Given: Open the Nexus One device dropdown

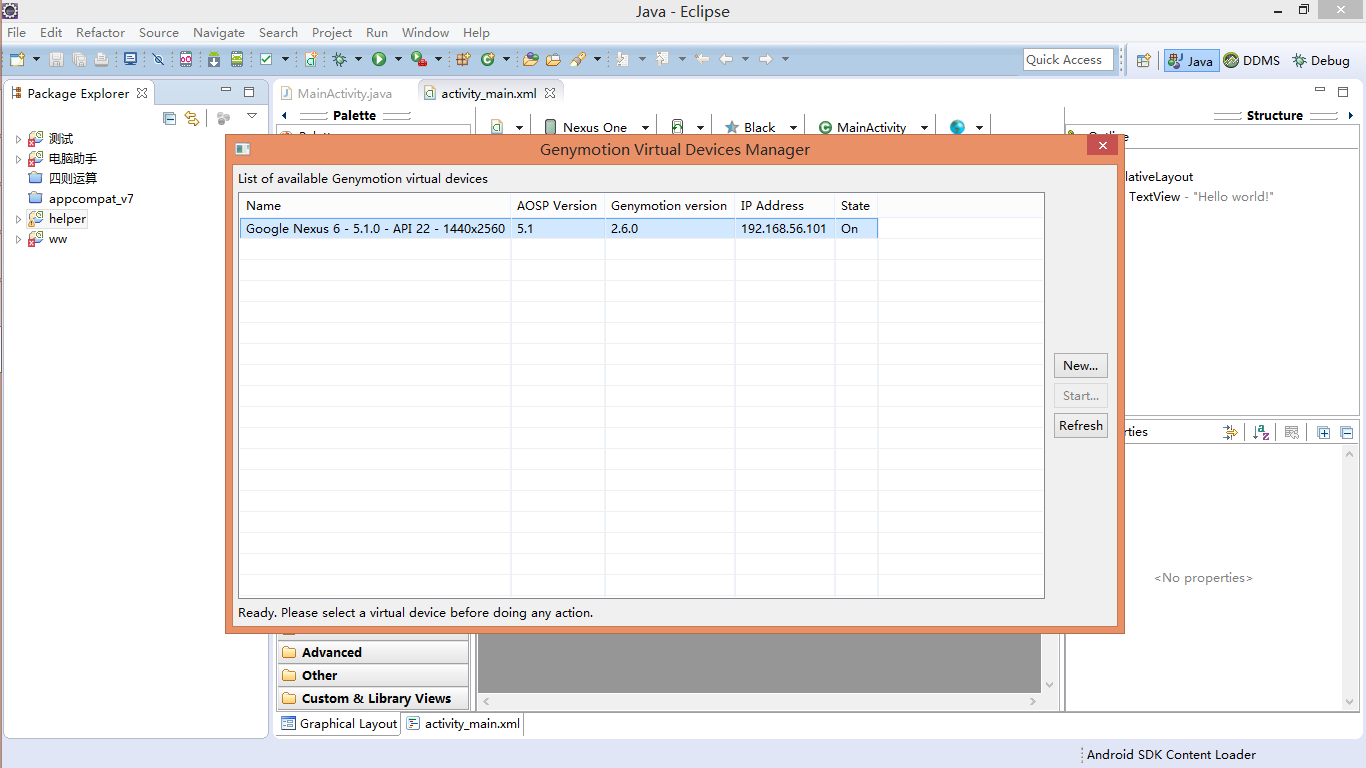Looking at the screenshot, I should [597, 127].
